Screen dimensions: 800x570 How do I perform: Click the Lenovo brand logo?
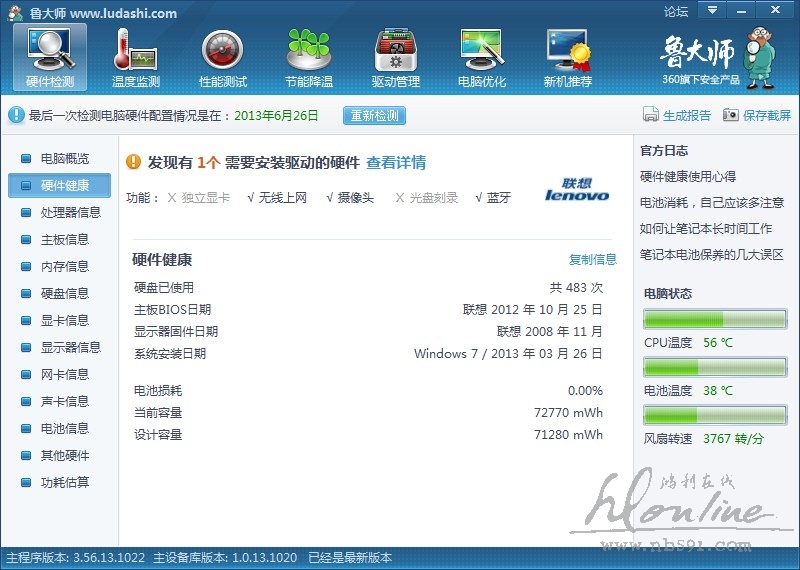[577, 190]
